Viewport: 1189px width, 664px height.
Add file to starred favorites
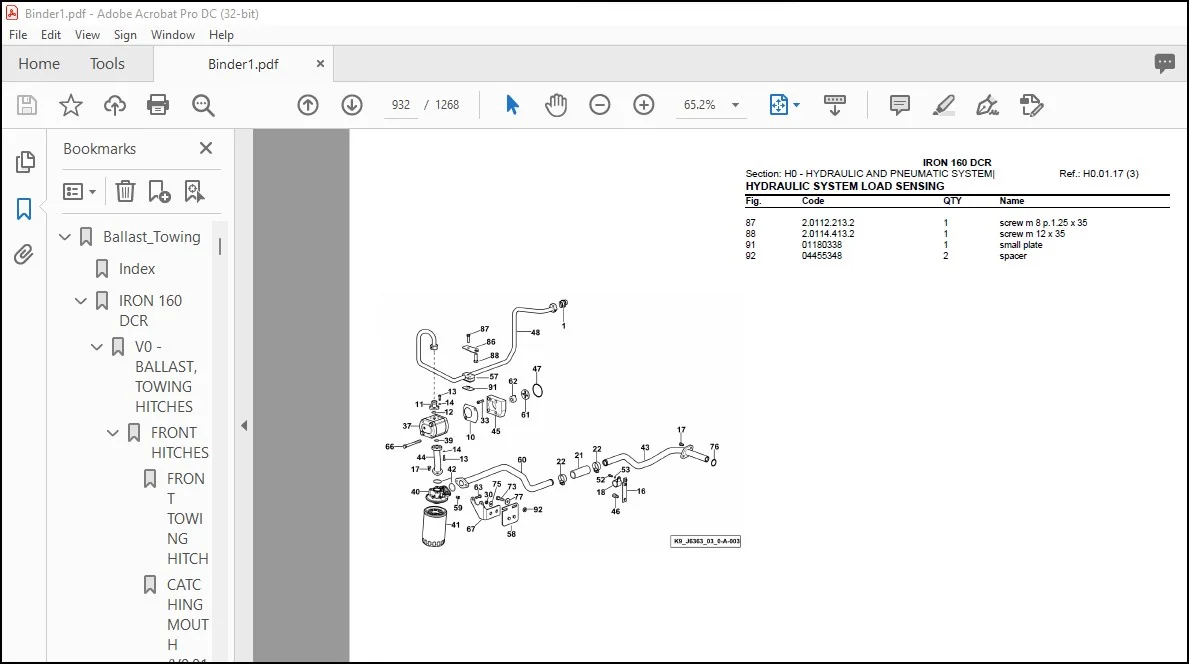click(71, 105)
